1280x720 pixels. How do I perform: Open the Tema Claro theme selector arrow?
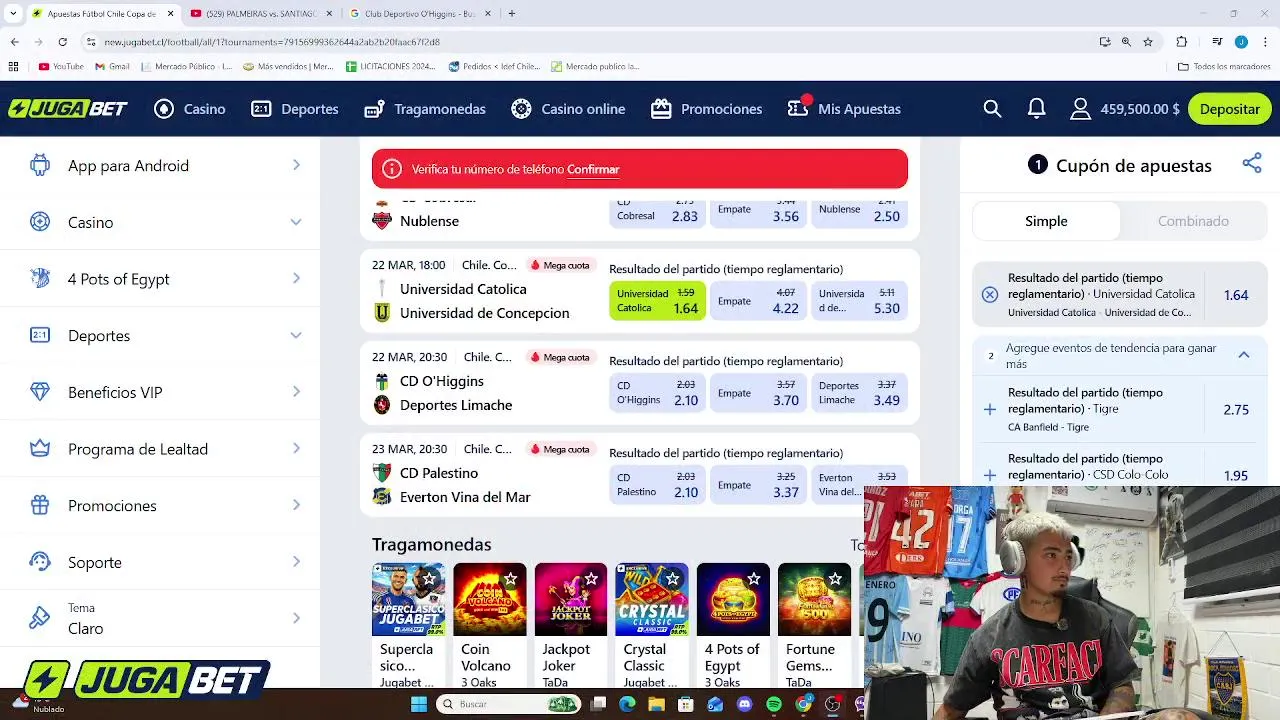tap(296, 619)
